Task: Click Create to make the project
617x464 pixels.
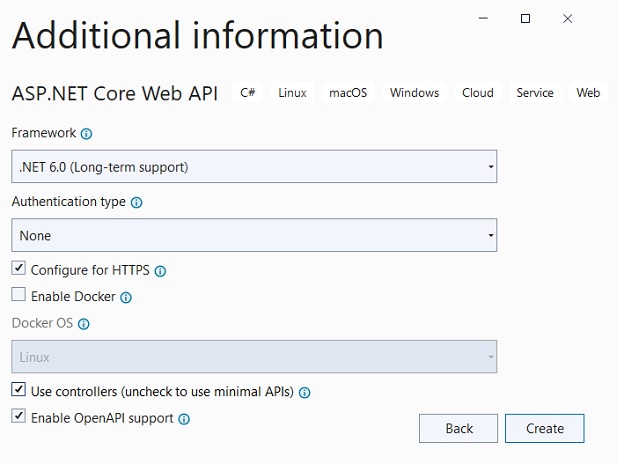Action: [545, 428]
